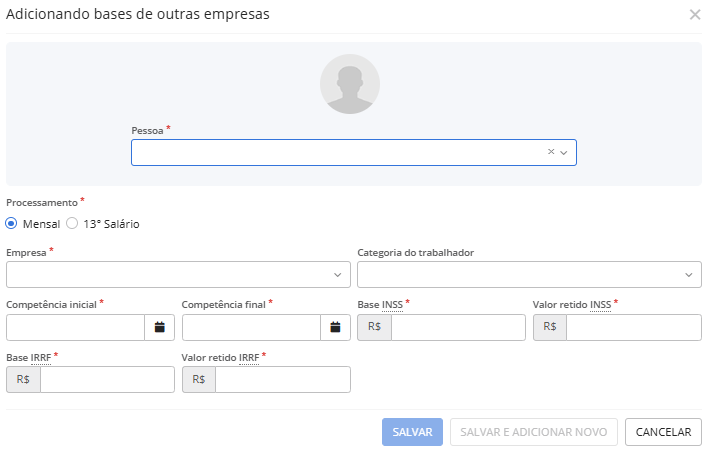Click the person avatar placeholder image
This screenshot has width=709, height=450.
pos(349,84)
